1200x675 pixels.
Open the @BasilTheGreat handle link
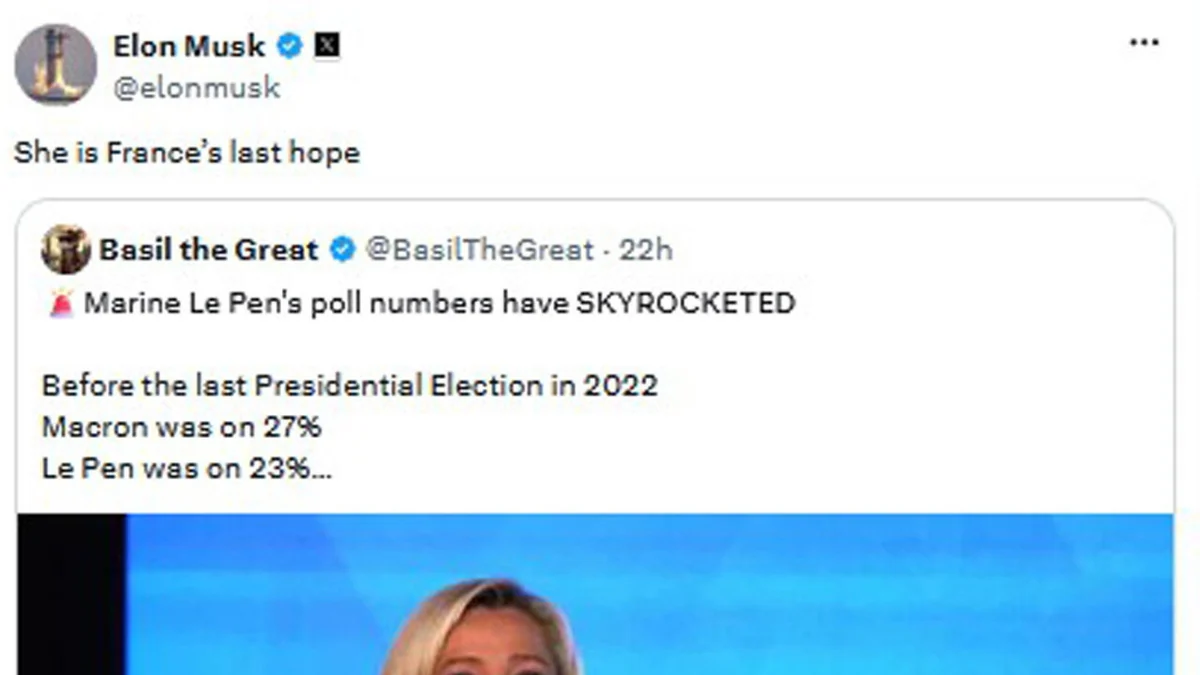coord(480,250)
